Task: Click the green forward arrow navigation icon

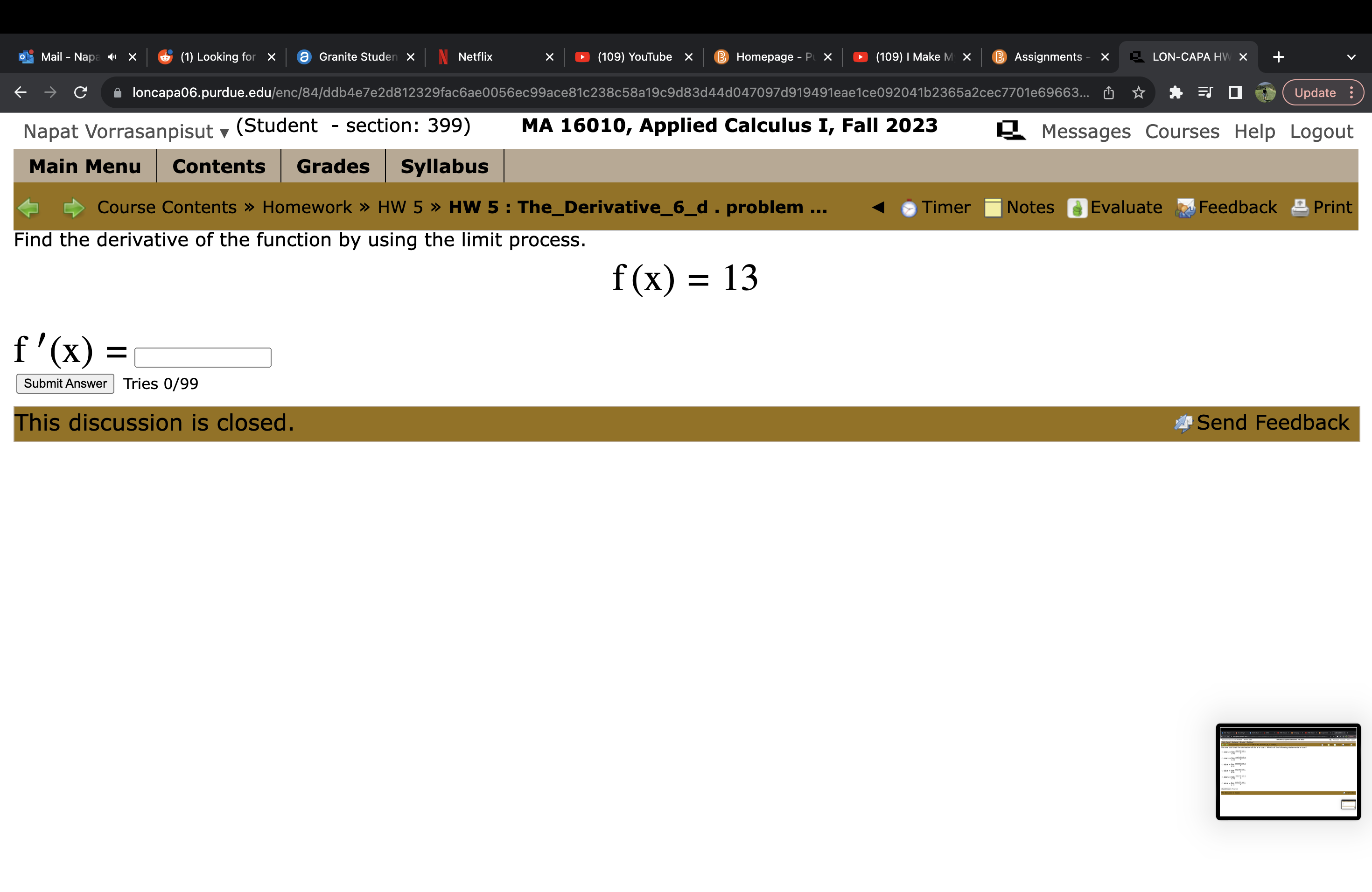Action: [74, 208]
